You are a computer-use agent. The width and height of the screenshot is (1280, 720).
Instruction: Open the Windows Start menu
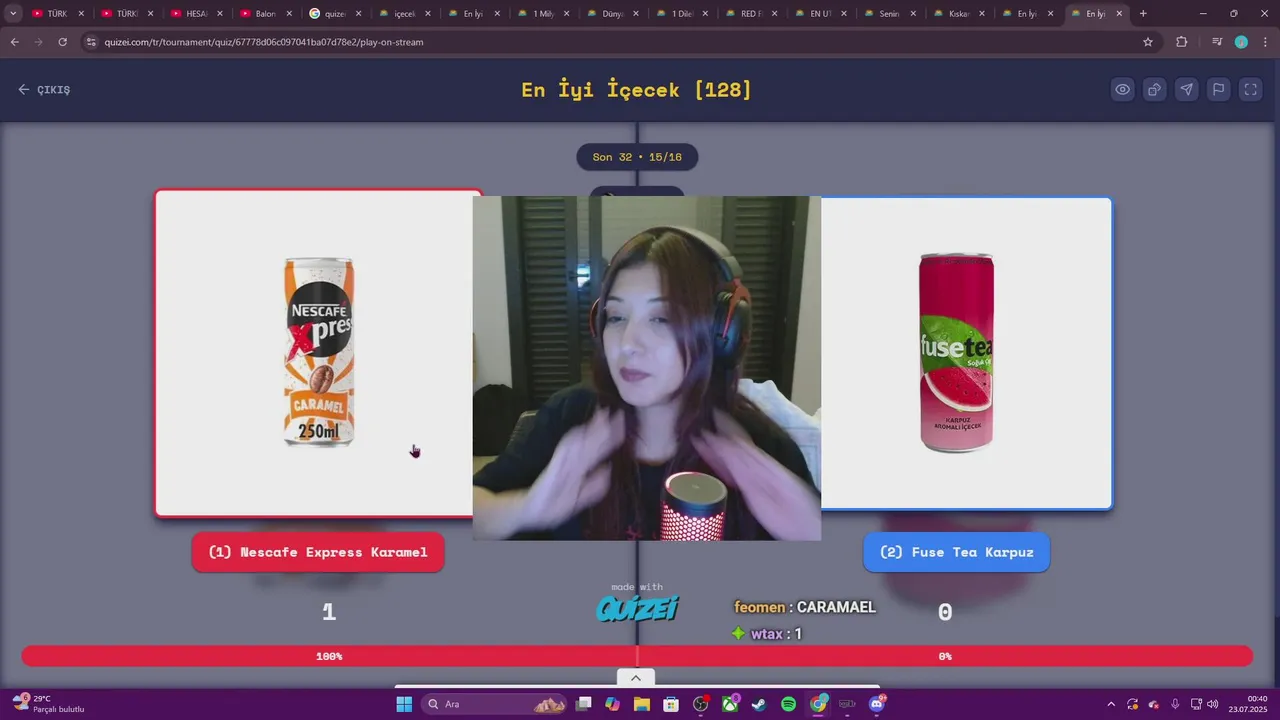[404, 704]
